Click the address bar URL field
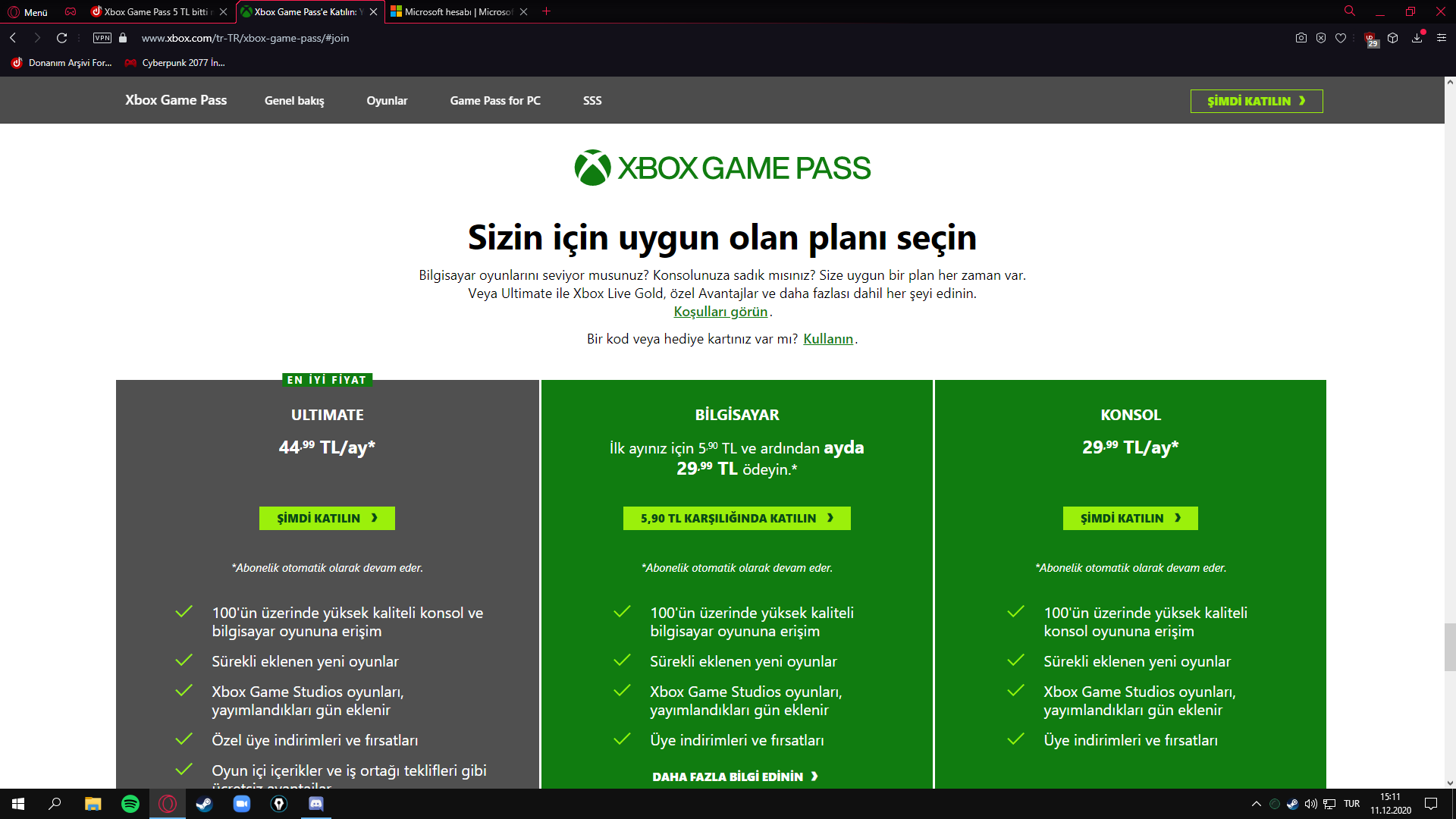This screenshot has width=1456, height=819. pos(245,38)
